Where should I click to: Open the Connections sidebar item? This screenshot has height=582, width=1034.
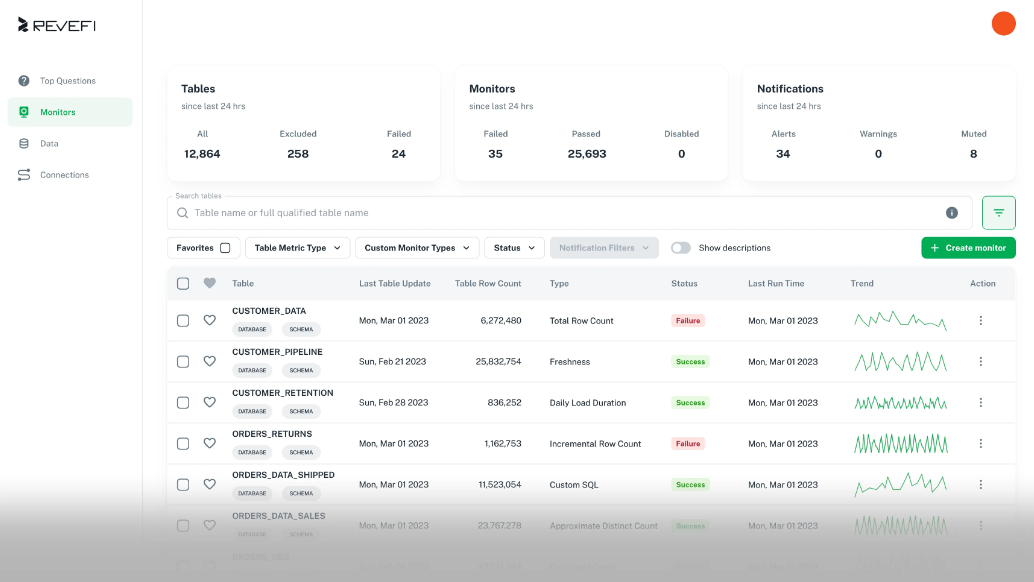[x=64, y=175]
